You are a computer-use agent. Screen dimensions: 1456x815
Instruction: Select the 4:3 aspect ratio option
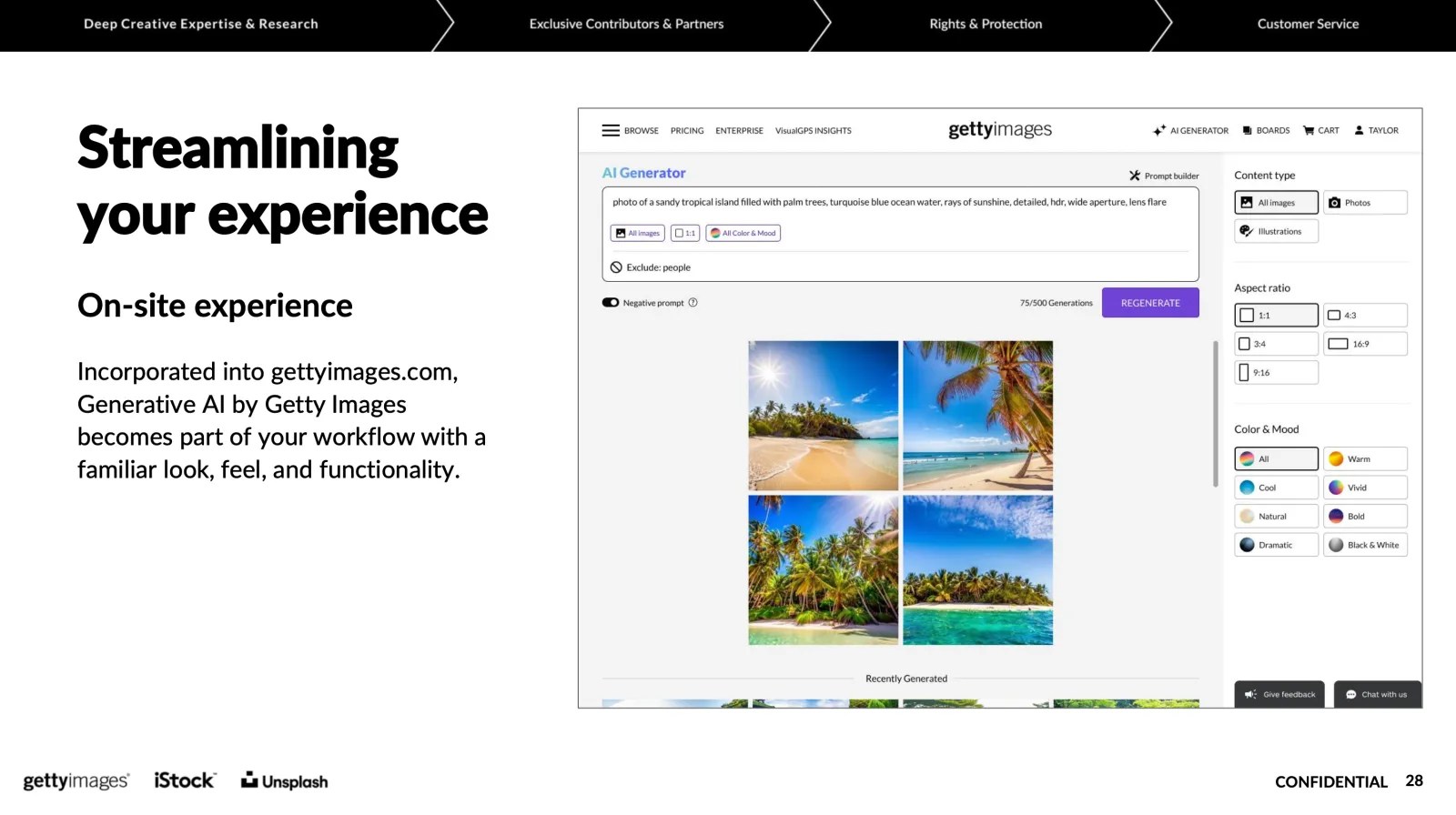click(x=1365, y=315)
